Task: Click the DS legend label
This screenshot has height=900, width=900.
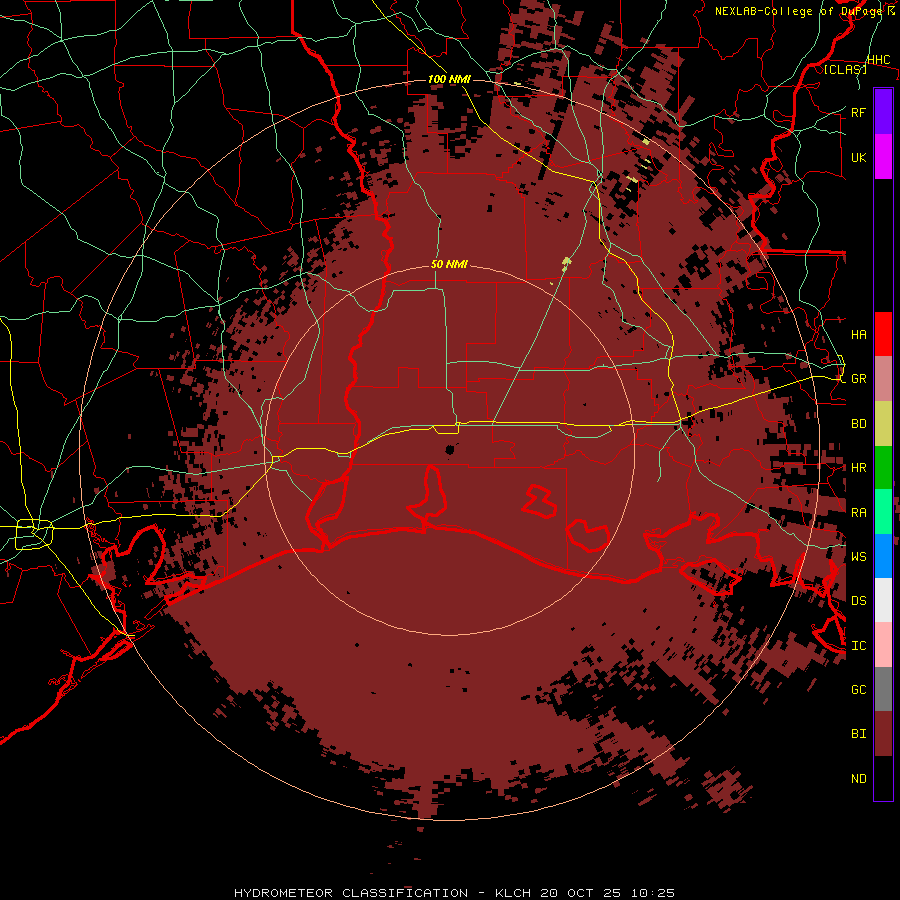Action: click(x=858, y=601)
